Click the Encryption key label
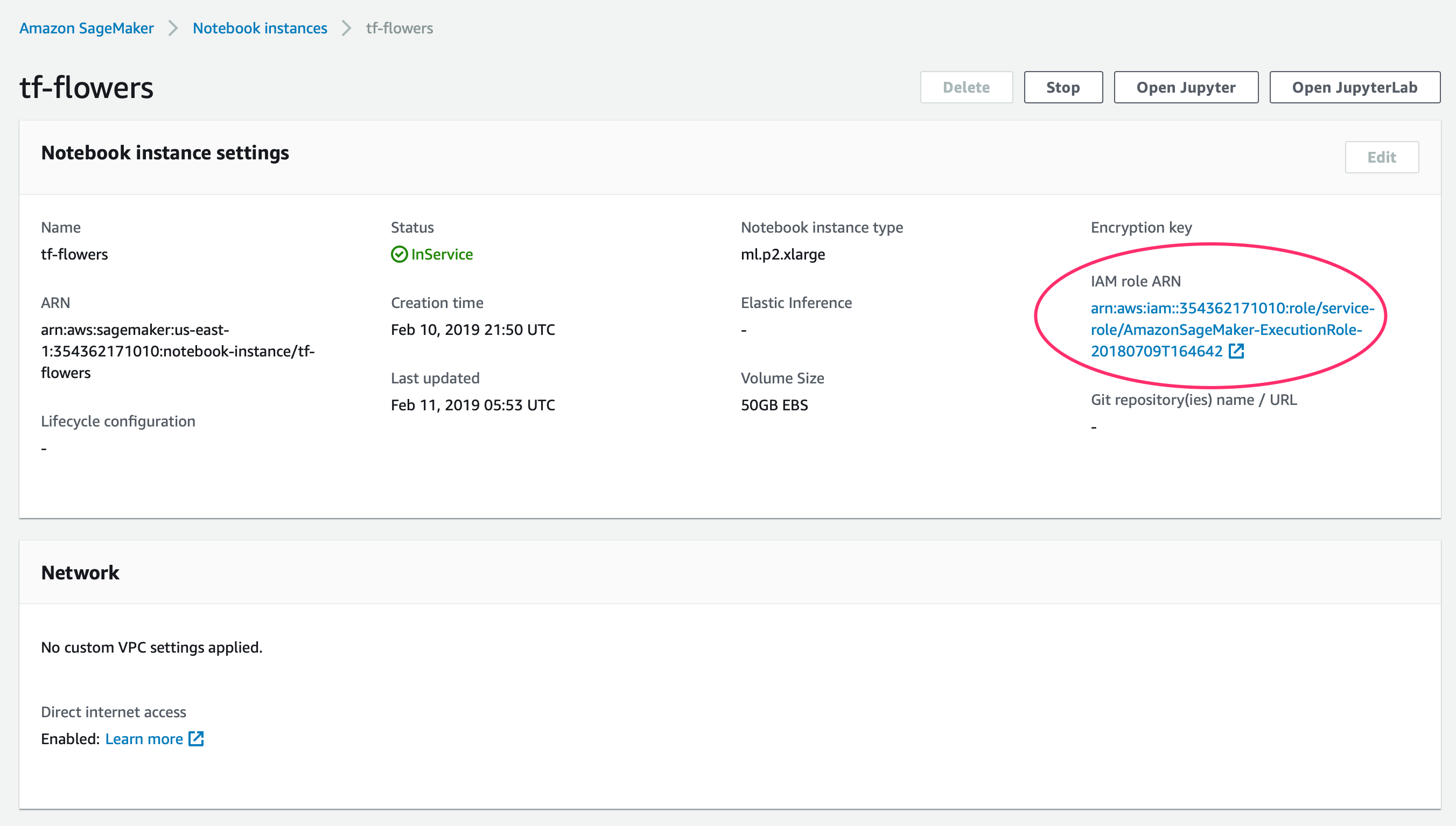The width and height of the screenshot is (1456, 826). (x=1141, y=227)
